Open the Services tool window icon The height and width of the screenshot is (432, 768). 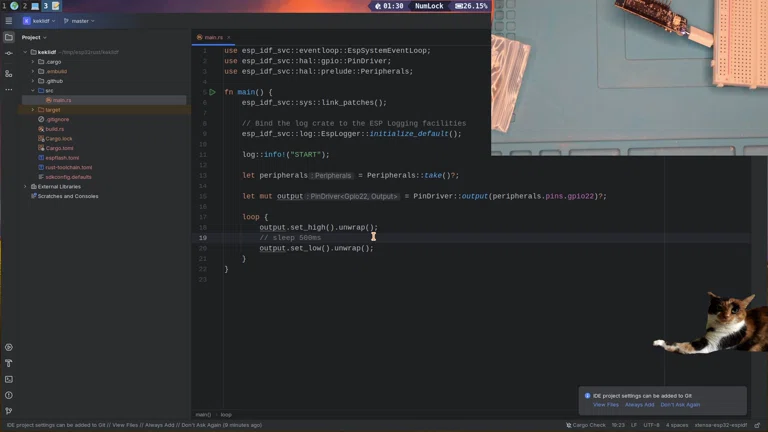(x=9, y=347)
